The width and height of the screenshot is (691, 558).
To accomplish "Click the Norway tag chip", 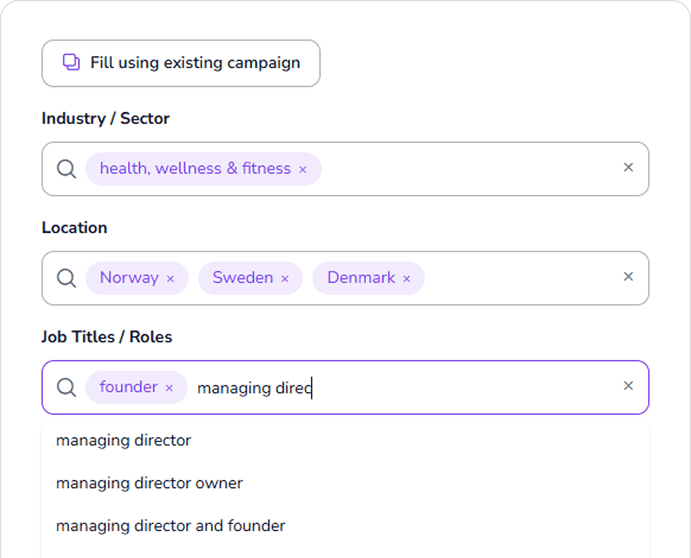I will coord(128,278).
